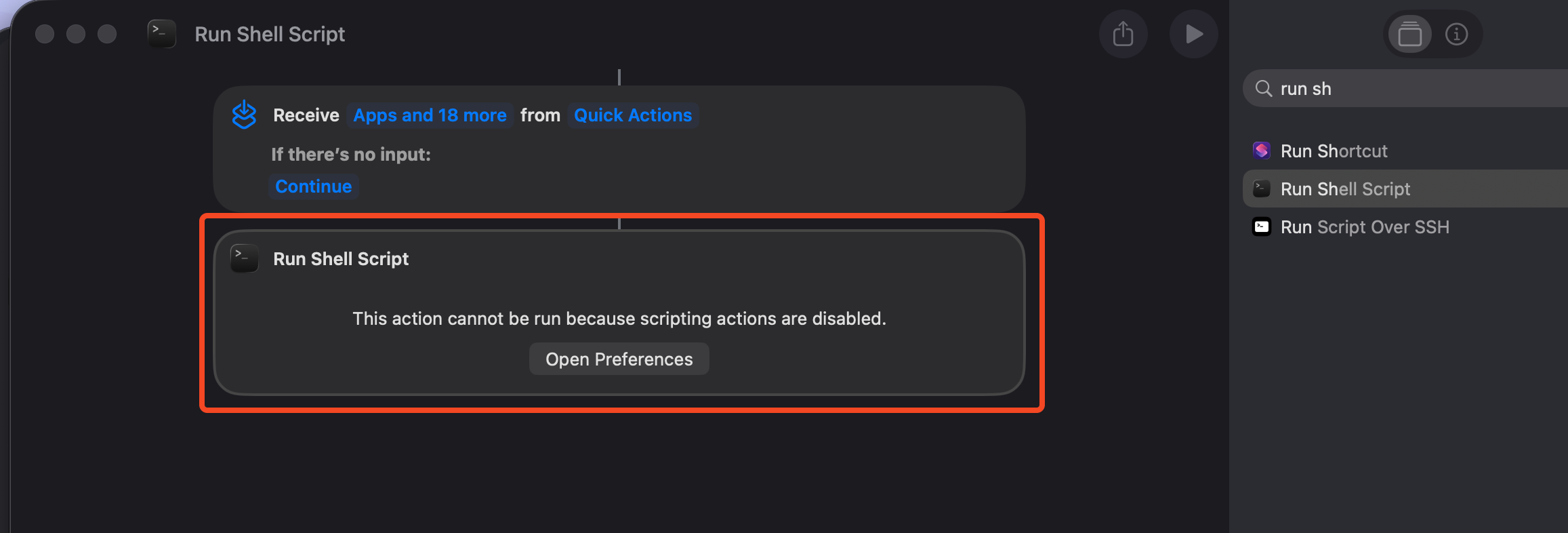Click the terminal icon on the Run Shell Script action
Screen dimensions: 1568x533
(244, 258)
